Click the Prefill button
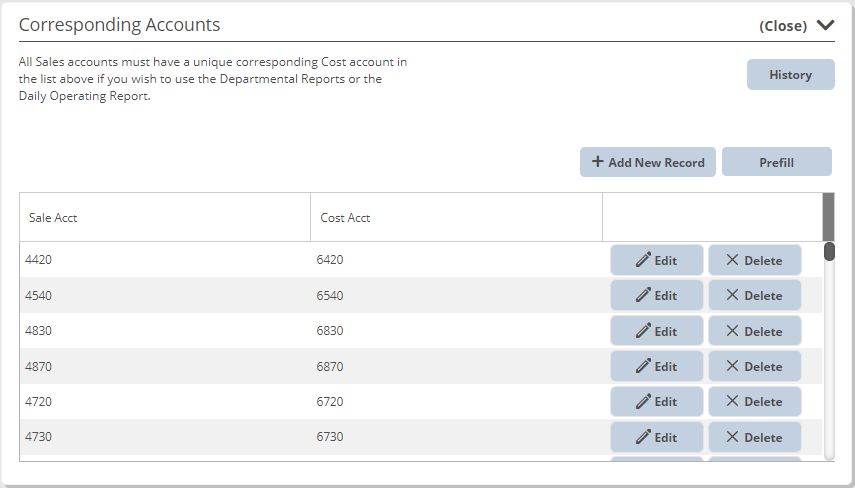Viewport: 855px width, 488px height. [x=776, y=162]
